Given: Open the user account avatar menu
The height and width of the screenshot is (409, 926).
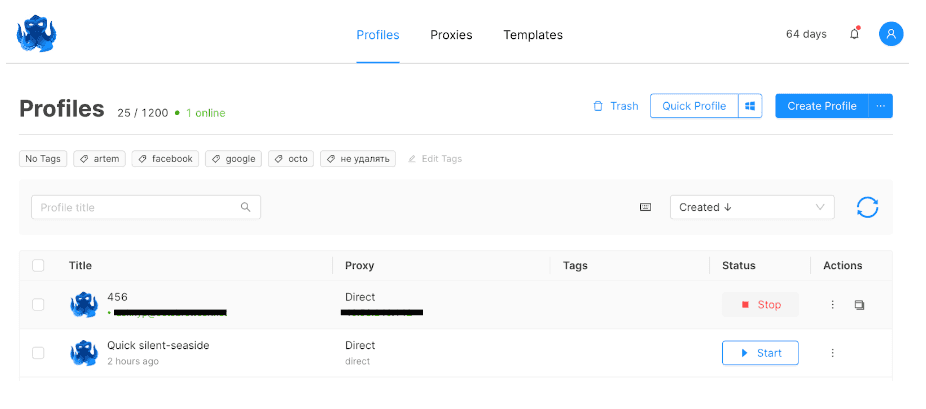Looking at the screenshot, I should coord(891,34).
